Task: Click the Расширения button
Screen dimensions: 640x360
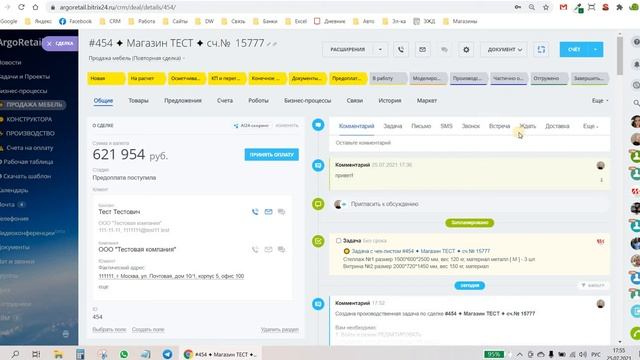Action: (x=348, y=49)
